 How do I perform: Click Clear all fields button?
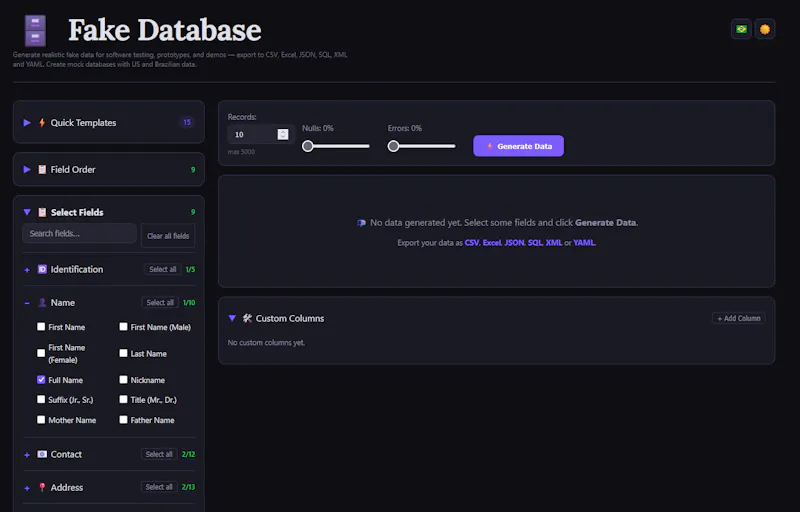[x=168, y=236]
